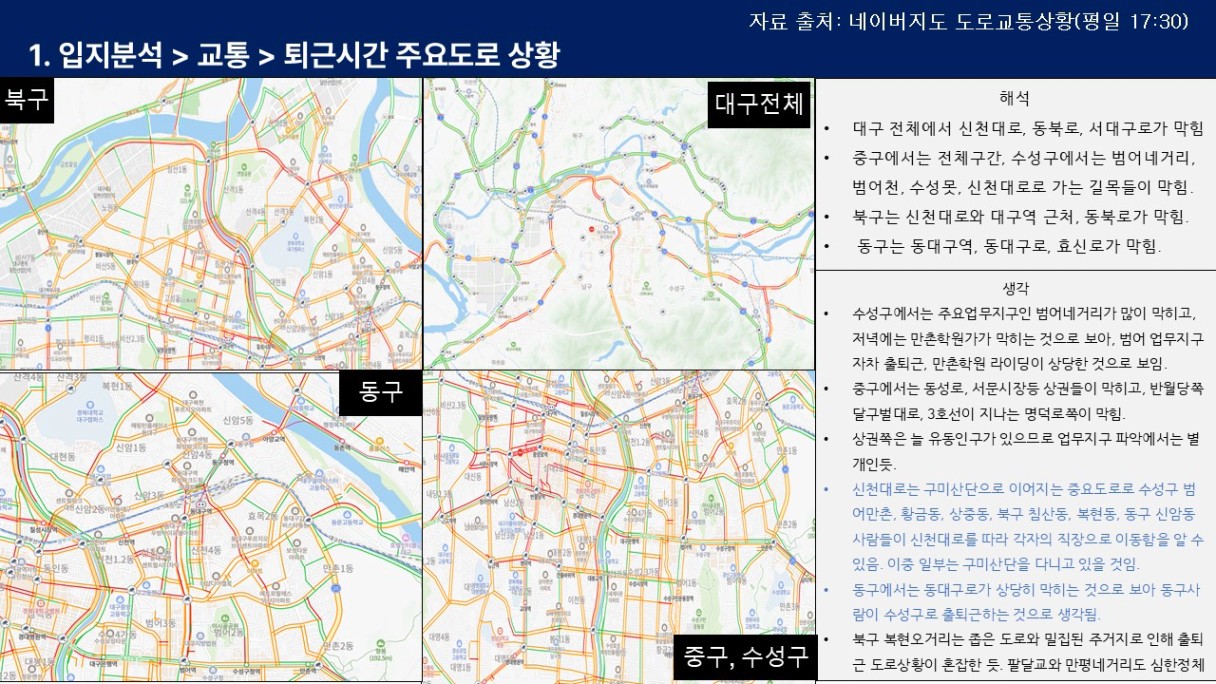
Task: Click bullet '북구 복현오거리는 좁은 도로와 밀집된 주거지로'
Action: point(1028,651)
